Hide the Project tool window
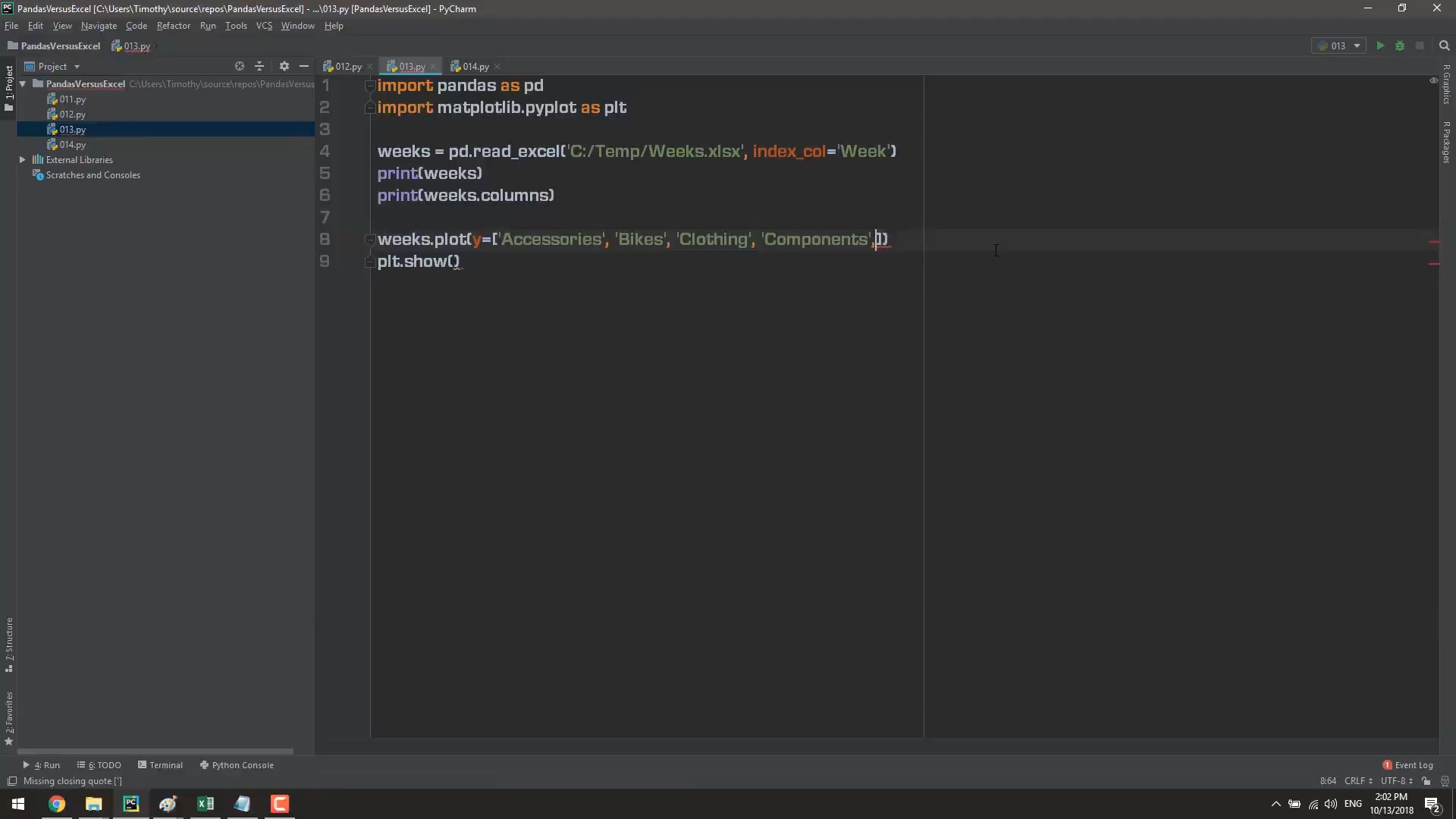The image size is (1456, 819). click(304, 66)
